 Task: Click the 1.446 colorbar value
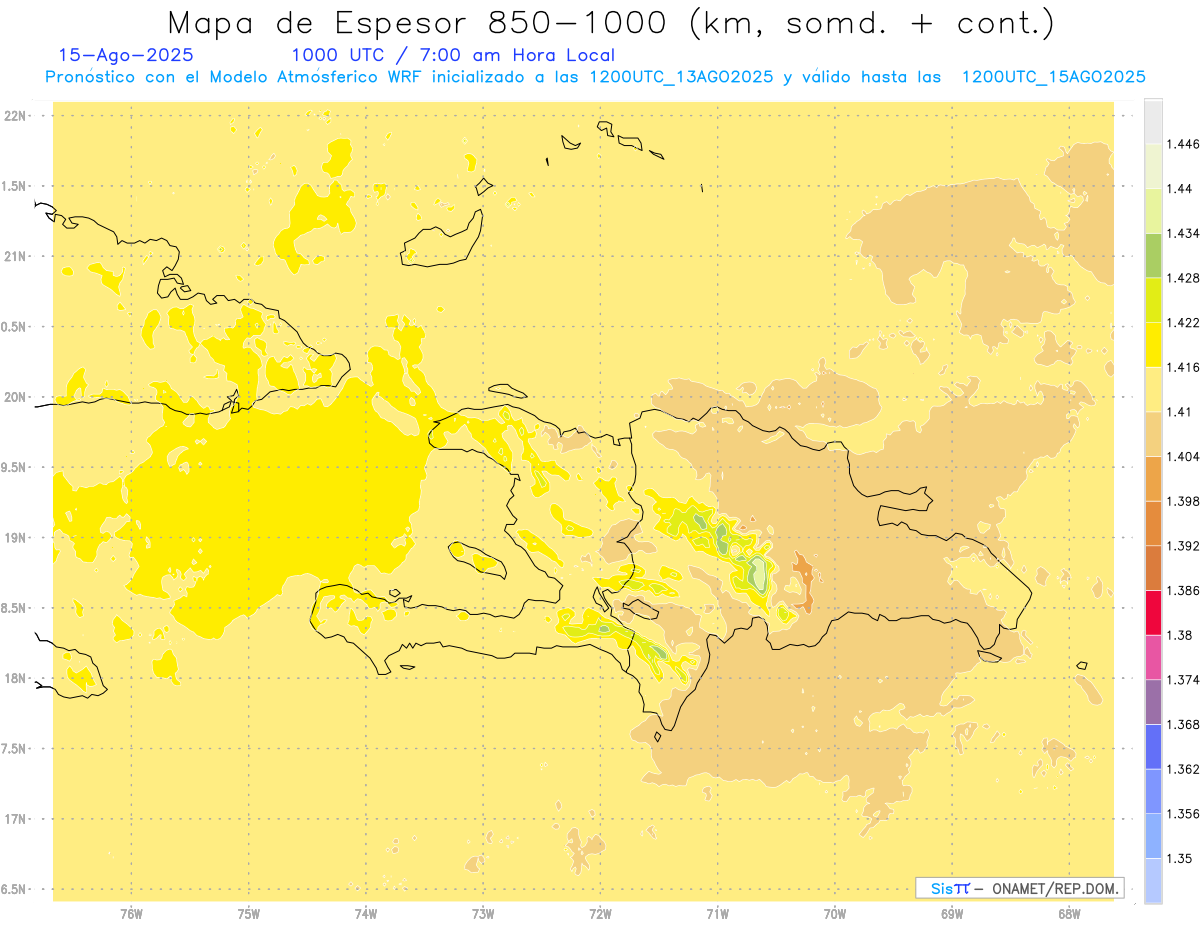pyautogui.click(x=1183, y=144)
